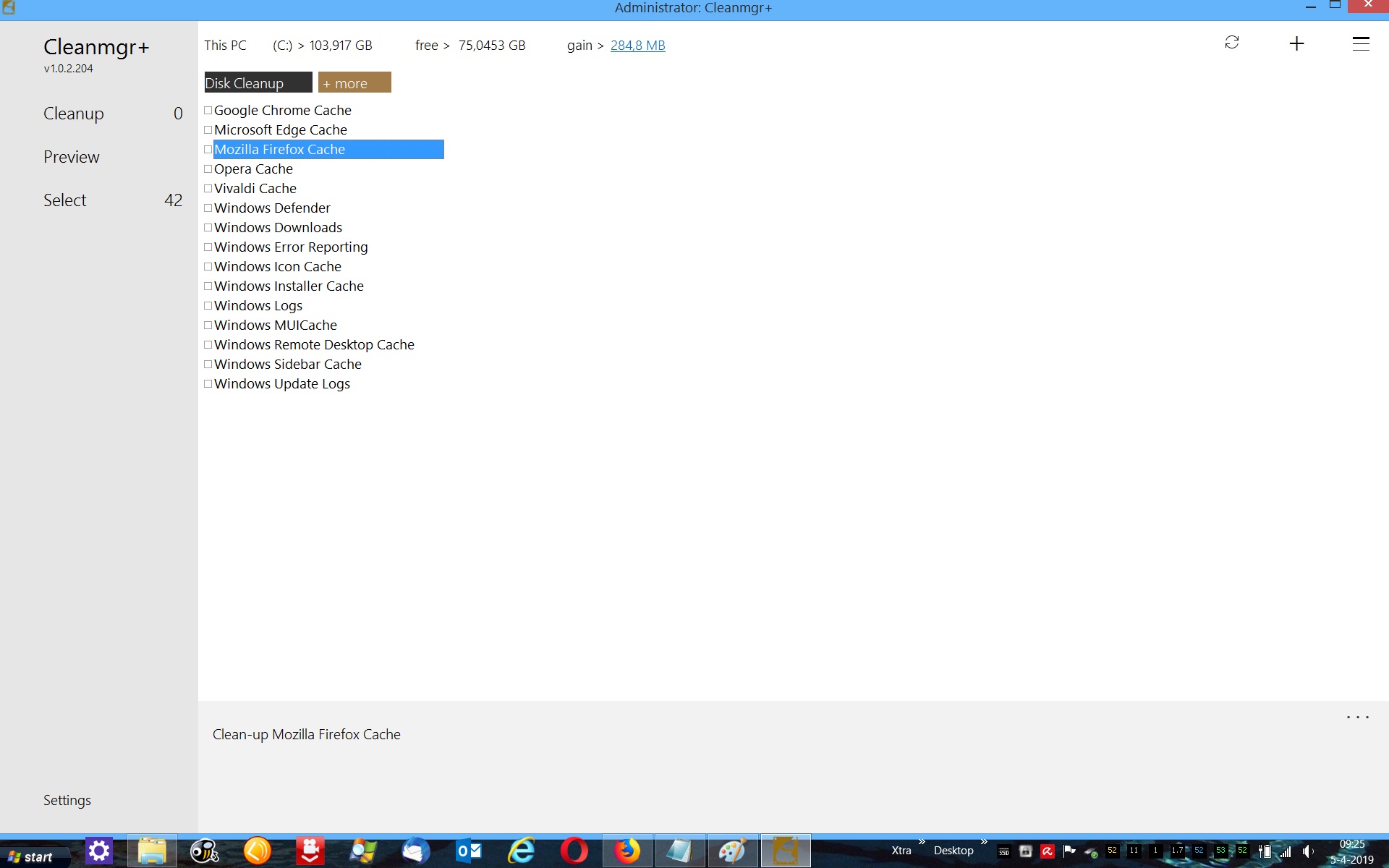Click the plus icon in the top bar

click(x=1296, y=43)
